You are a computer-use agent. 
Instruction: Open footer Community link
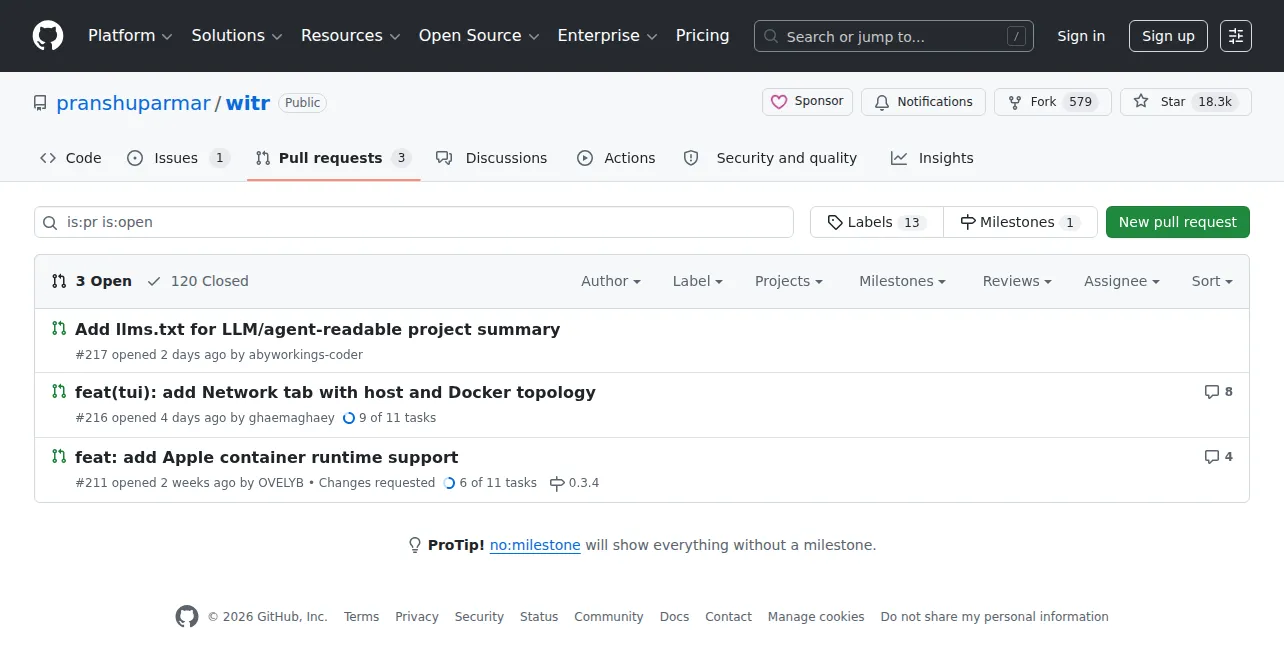pyautogui.click(x=609, y=617)
